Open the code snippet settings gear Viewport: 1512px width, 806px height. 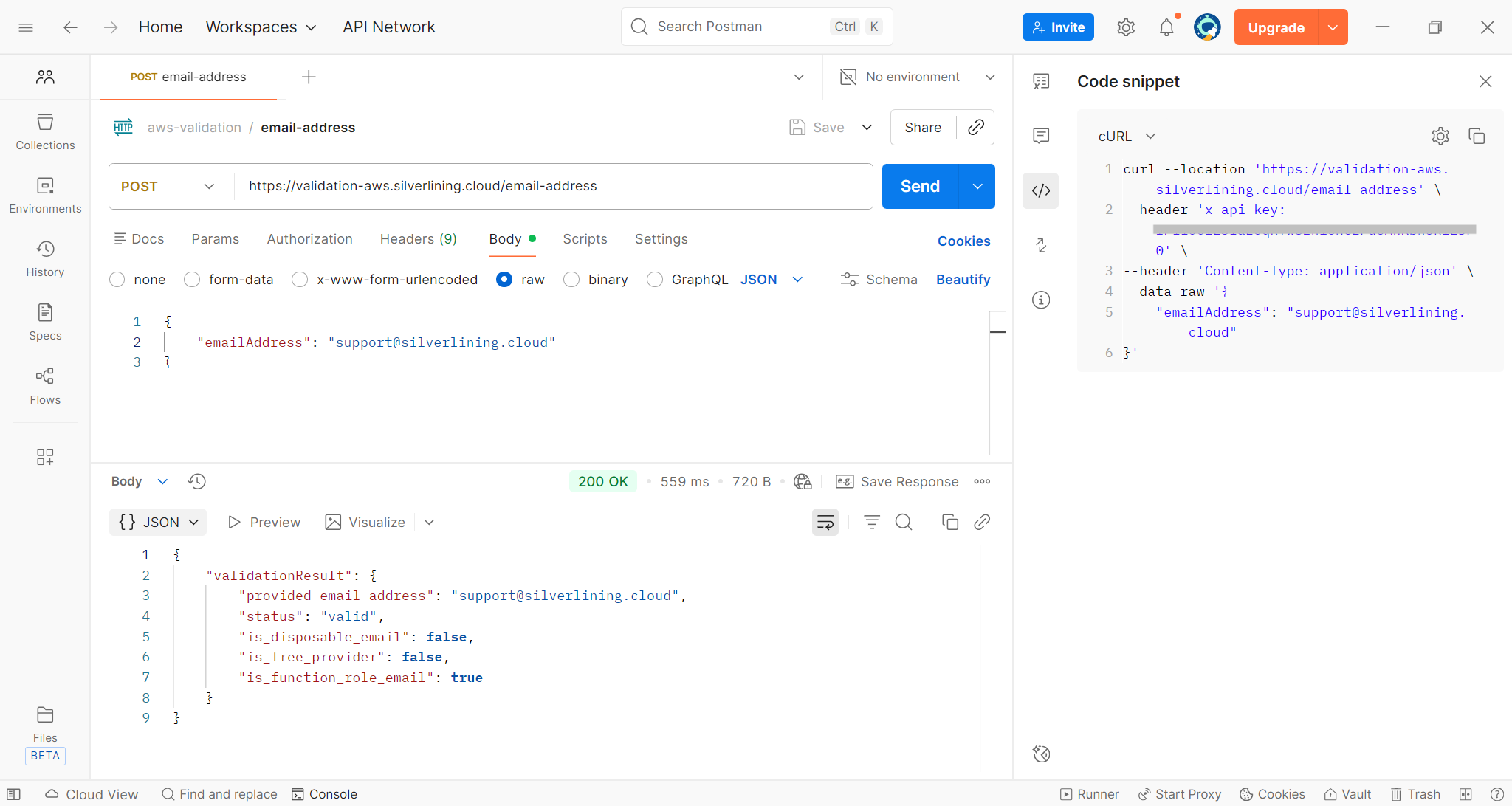point(1440,136)
